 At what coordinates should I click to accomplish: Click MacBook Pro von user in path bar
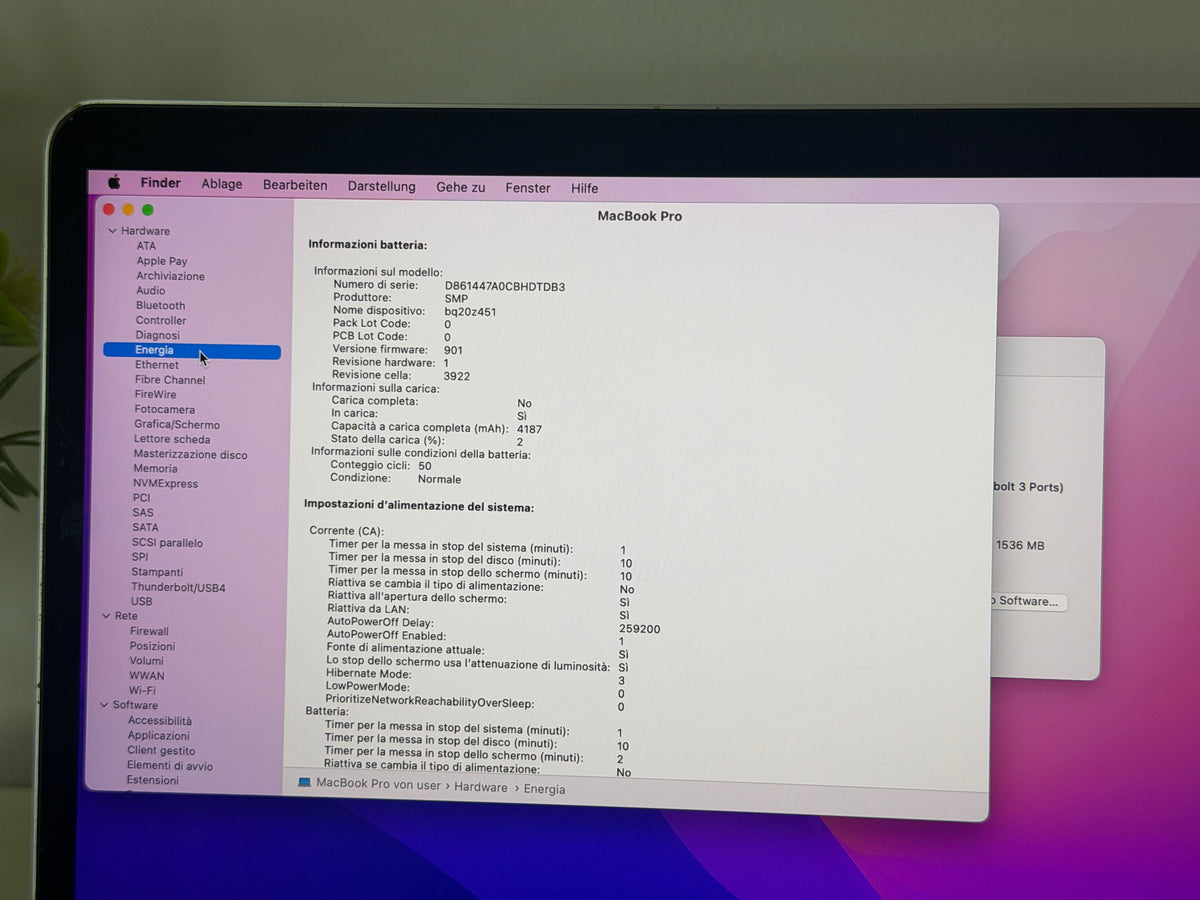(x=378, y=785)
